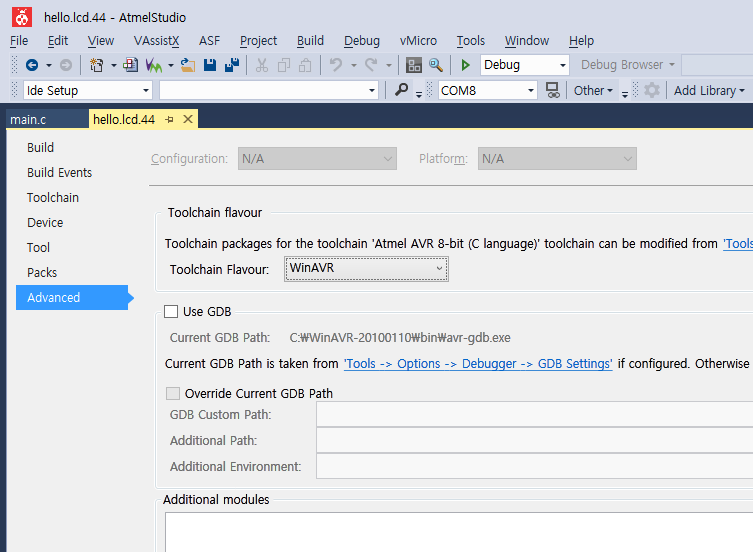This screenshot has height=552, width=753.
Task: Select the Build properties page
Action: pyautogui.click(x=40, y=147)
